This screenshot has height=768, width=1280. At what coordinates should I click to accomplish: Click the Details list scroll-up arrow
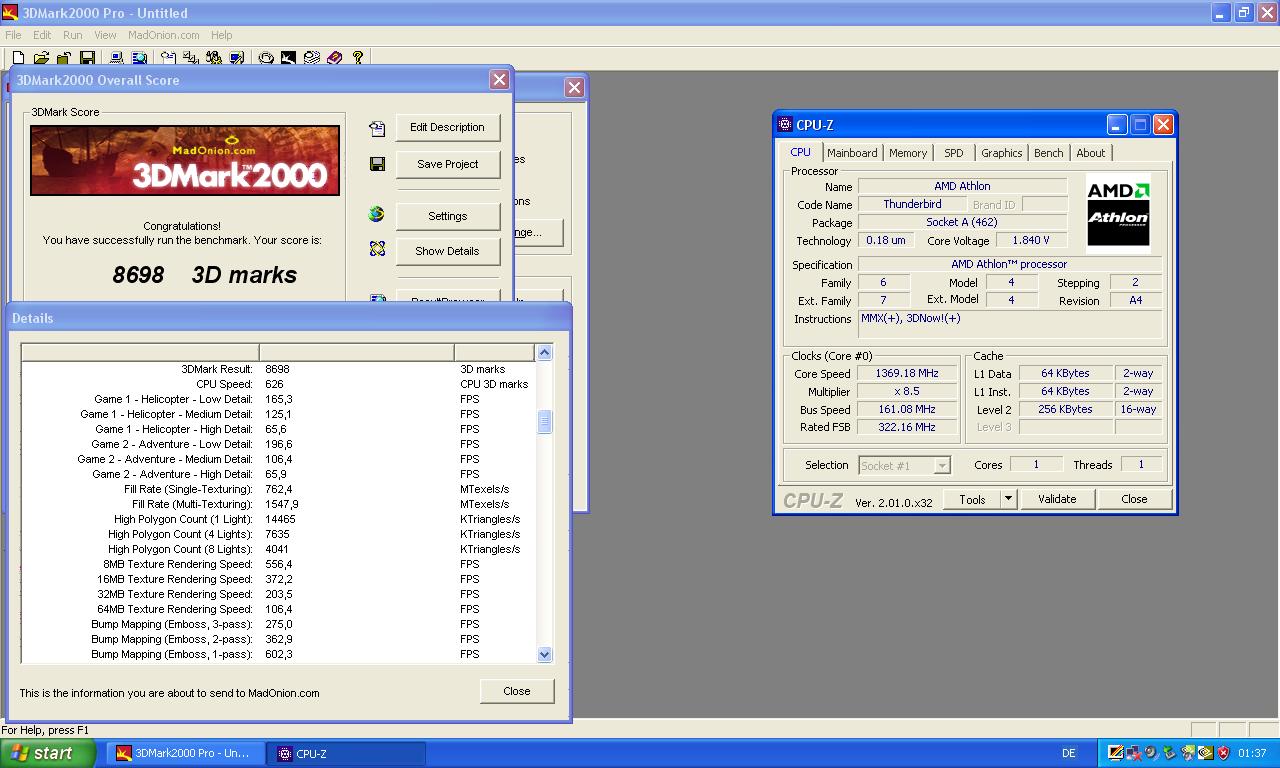point(544,352)
